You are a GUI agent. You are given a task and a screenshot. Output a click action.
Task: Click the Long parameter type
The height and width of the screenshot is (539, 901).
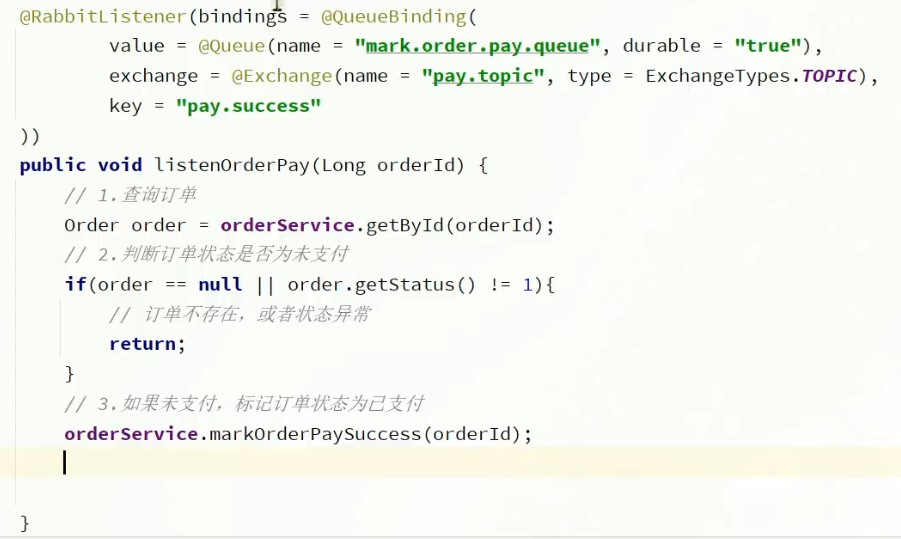343,165
